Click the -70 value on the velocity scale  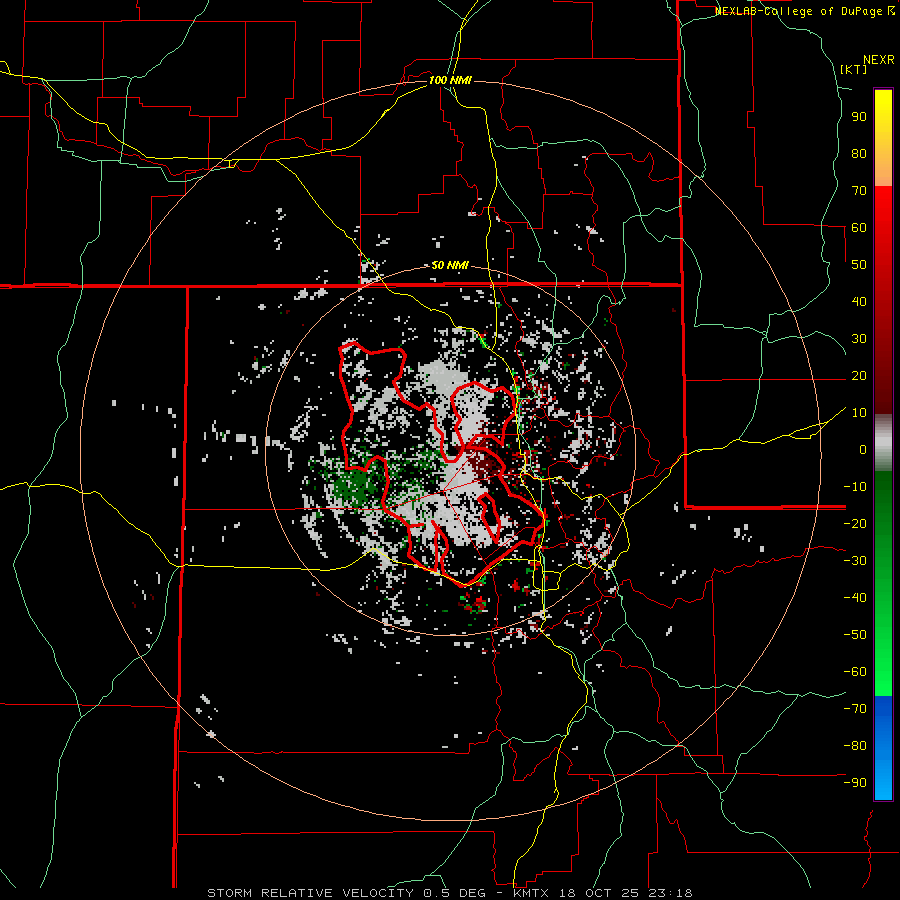pyautogui.click(x=855, y=709)
